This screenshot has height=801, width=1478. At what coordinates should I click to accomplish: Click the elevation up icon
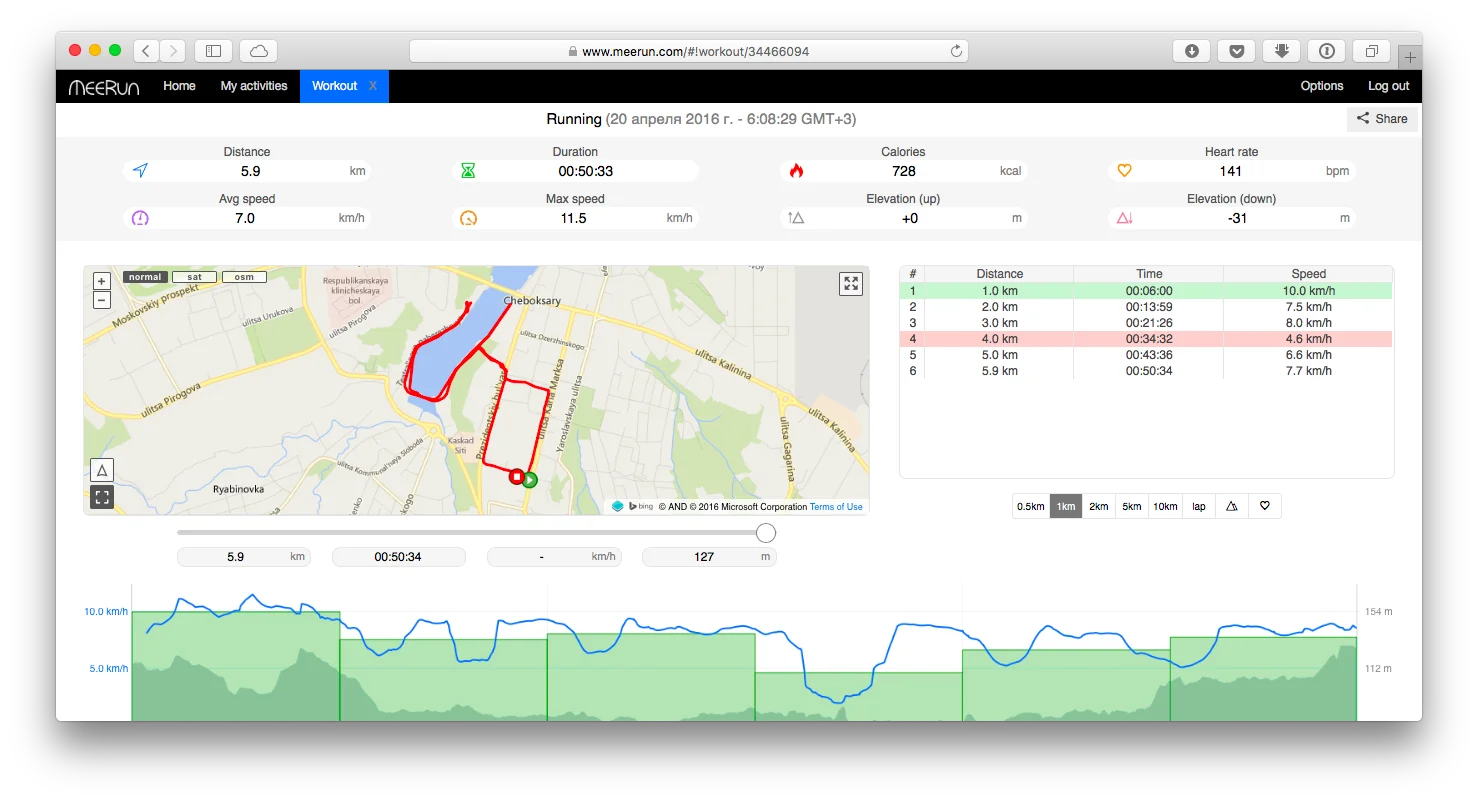(x=796, y=218)
